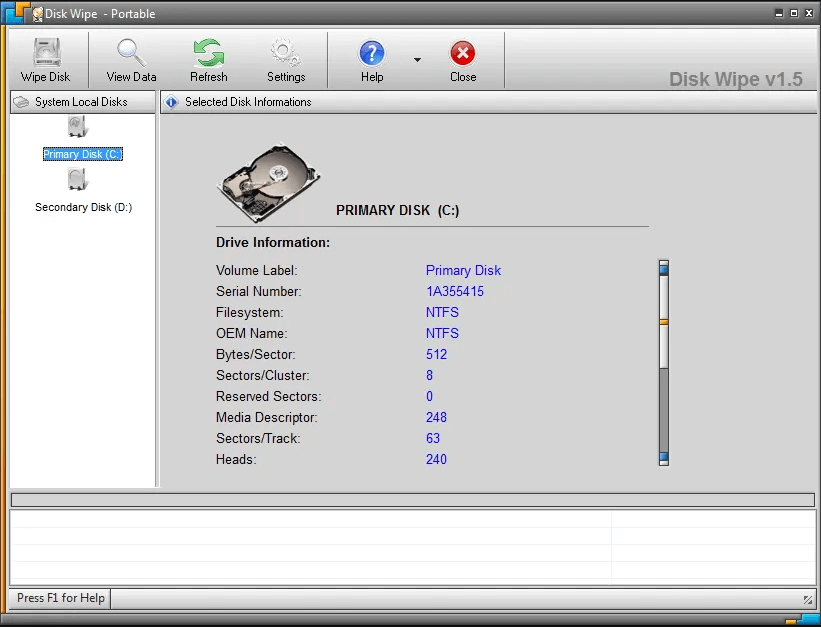The width and height of the screenshot is (821, 627).
Task: Click the Filesystem value NTFS
Action: point(442,312)
